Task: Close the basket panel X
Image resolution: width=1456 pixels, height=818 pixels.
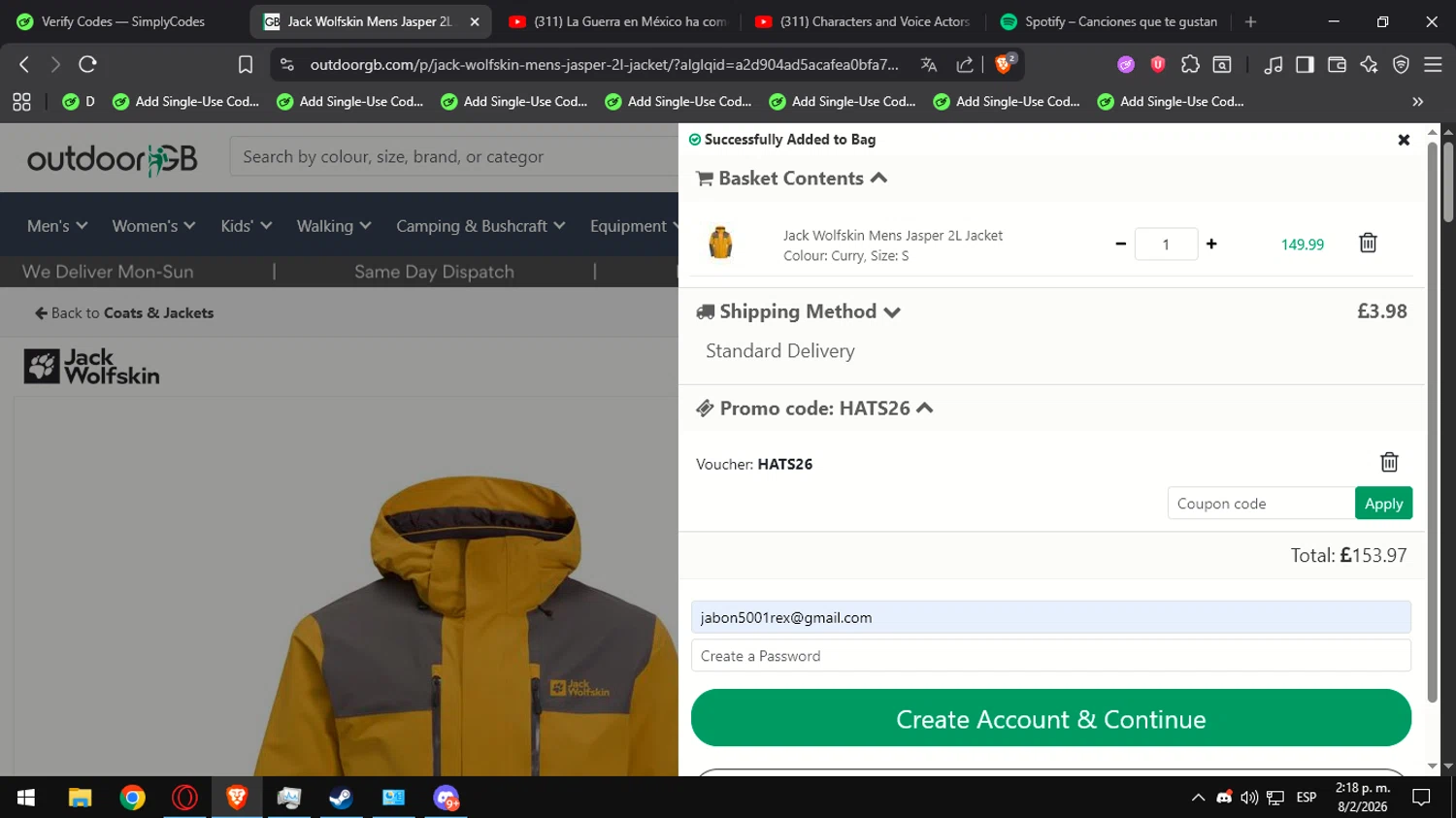Action: [1404, 140]
